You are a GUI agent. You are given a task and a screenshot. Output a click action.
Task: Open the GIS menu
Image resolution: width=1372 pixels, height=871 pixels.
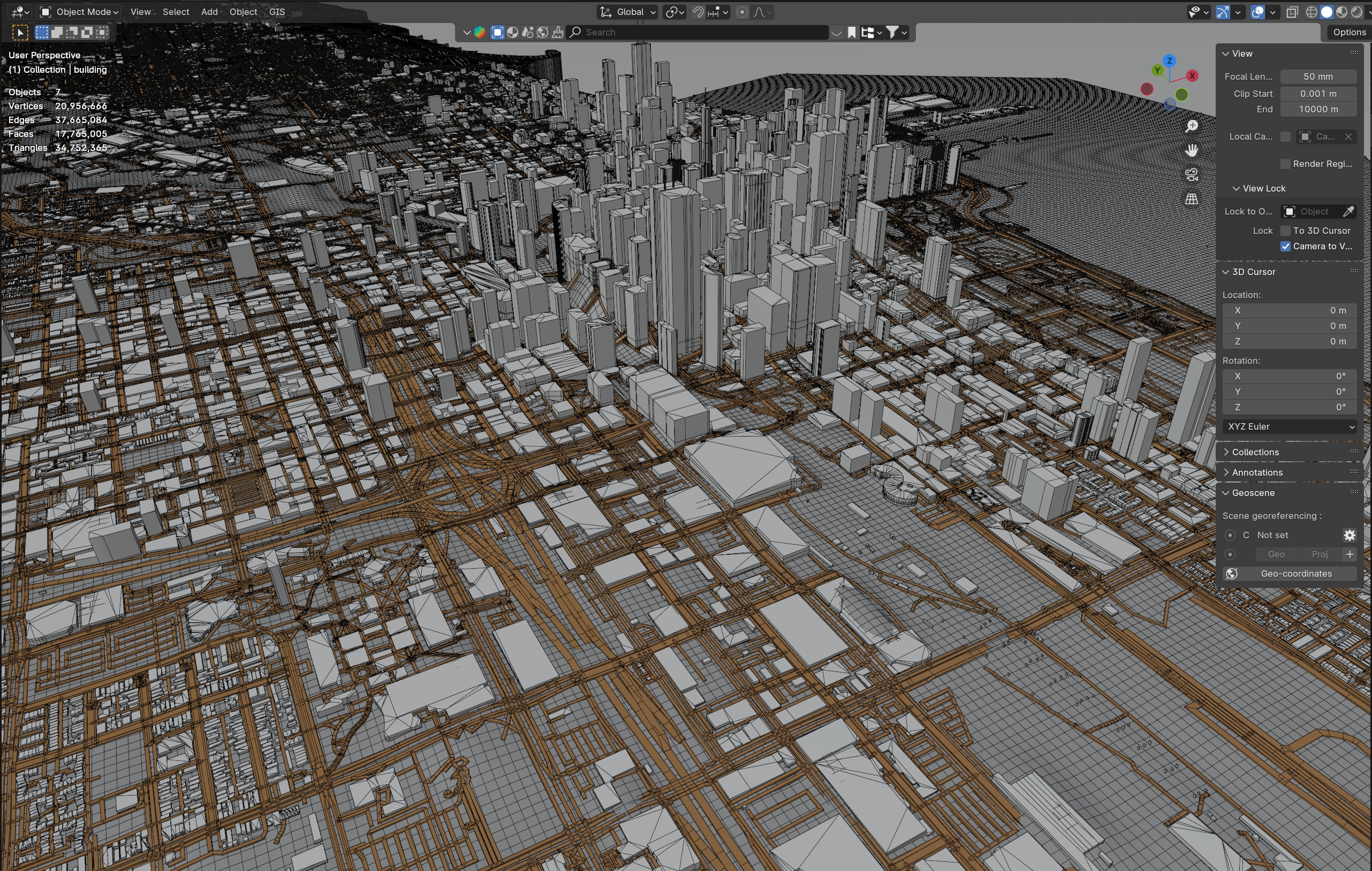click(277, 12)
